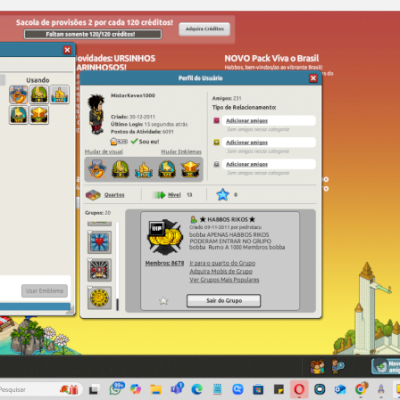The image size is (400, 400).
Task: Click the green member icon beside HABBOS RIKOS
Action: (x=194, y=219)
